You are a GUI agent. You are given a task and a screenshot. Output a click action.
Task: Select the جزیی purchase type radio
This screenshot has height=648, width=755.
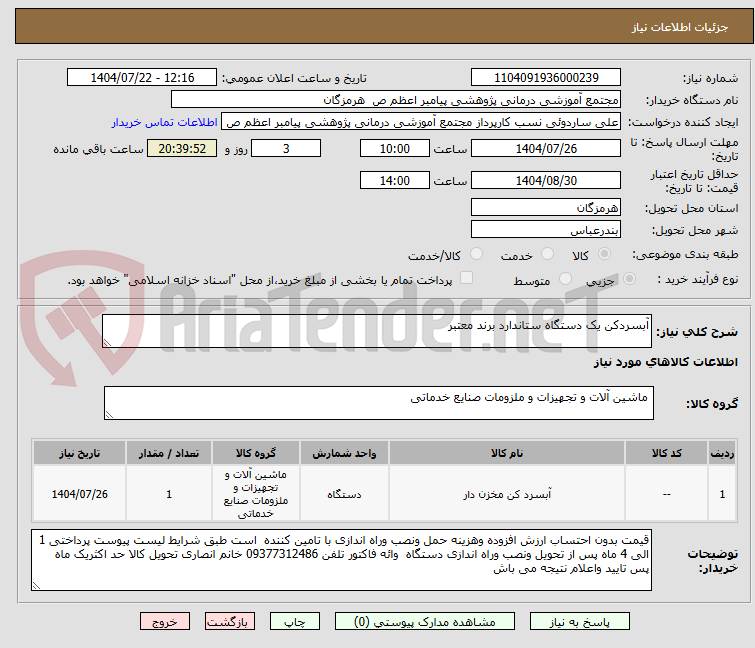coord(629,279)
